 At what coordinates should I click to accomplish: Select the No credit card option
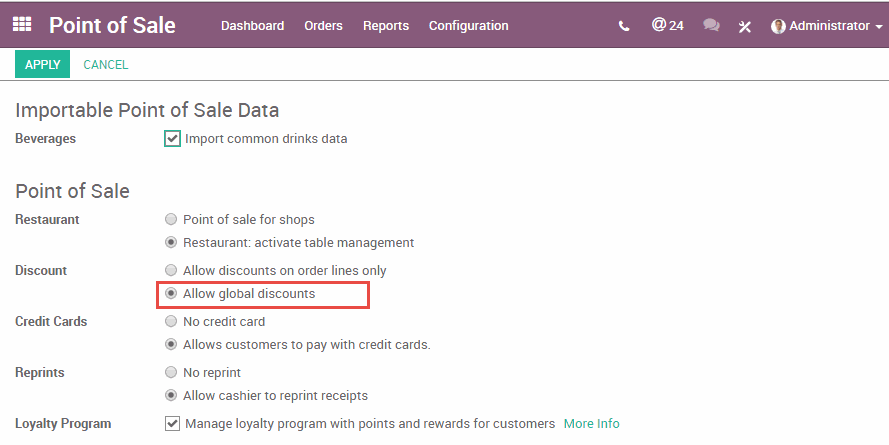point(172,322)
